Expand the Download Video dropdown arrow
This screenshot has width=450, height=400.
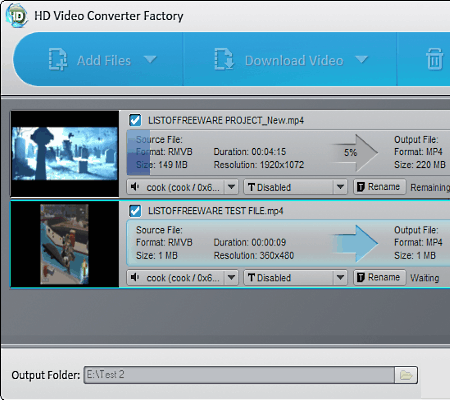pos(361,60)
